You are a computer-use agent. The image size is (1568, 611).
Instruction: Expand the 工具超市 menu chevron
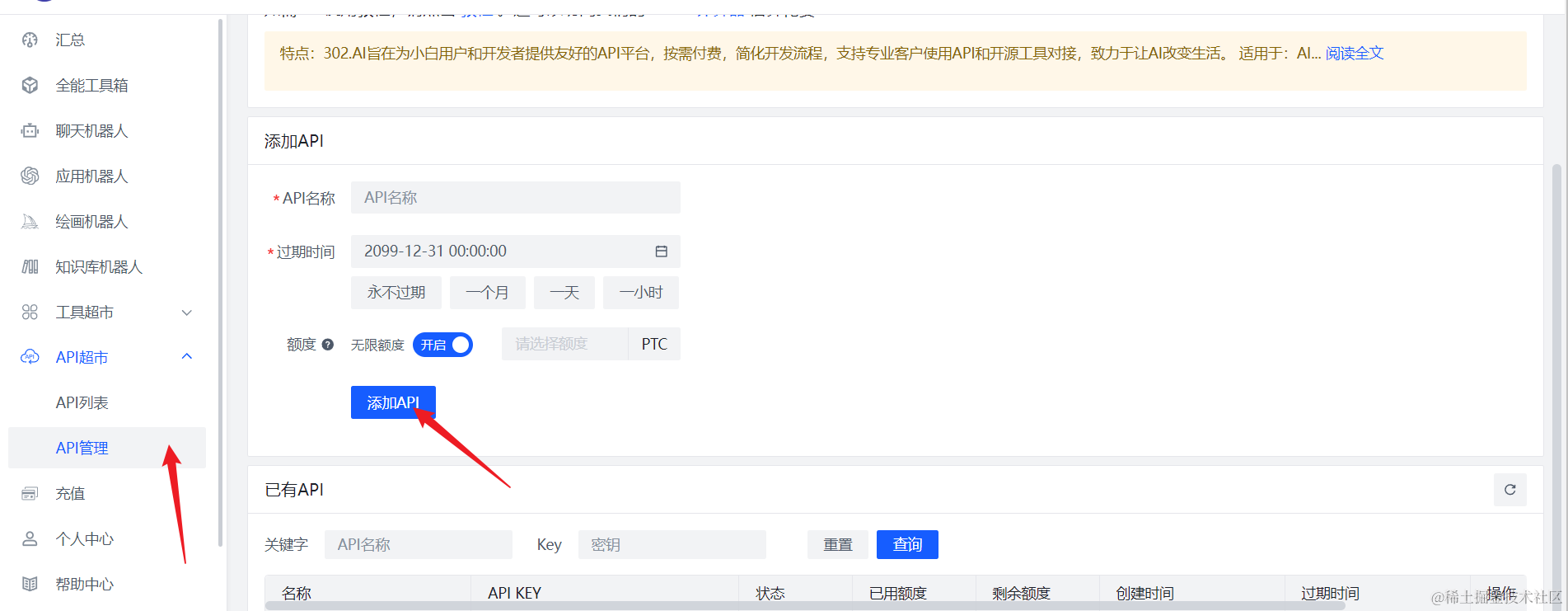187,313
